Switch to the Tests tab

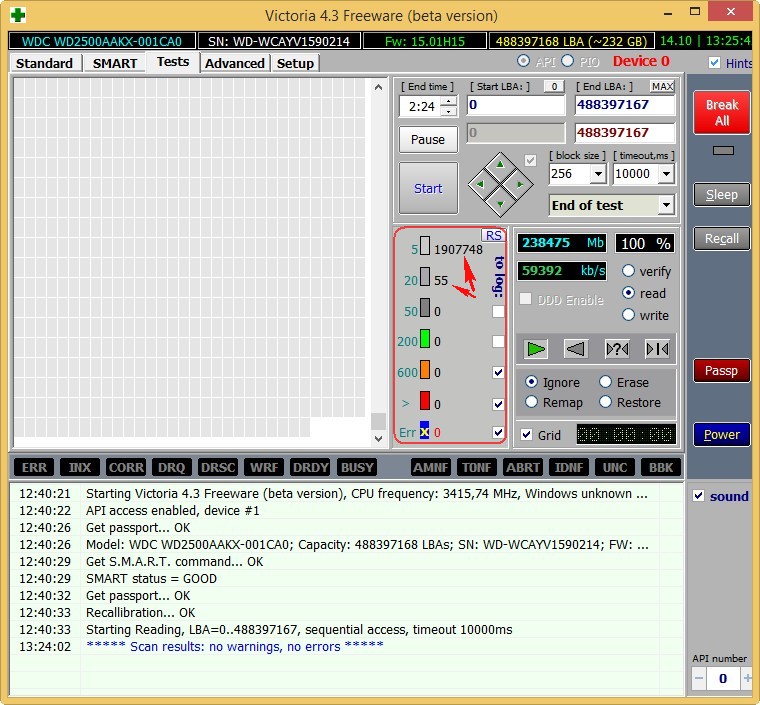[173, 62]
